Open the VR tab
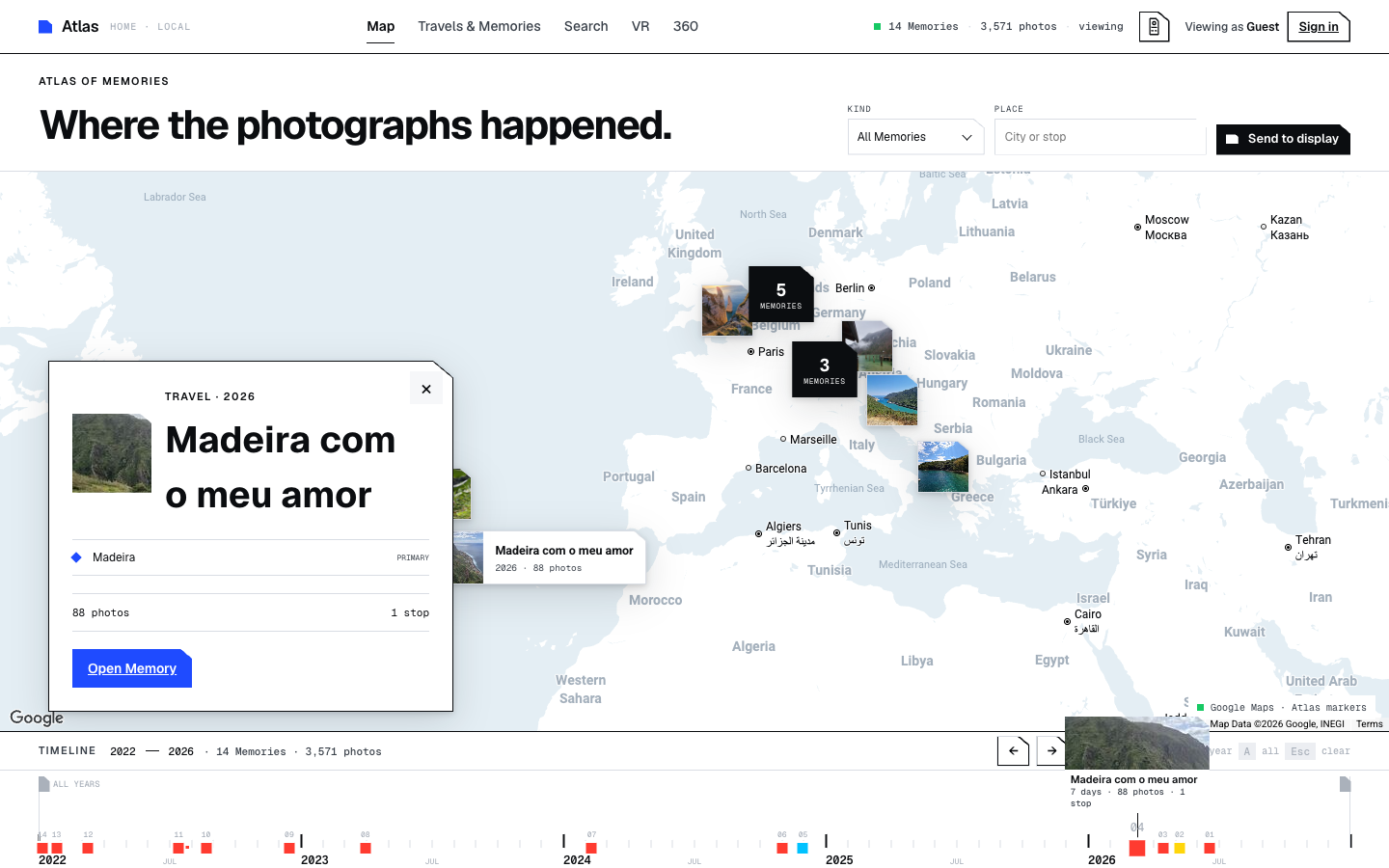Viewport: 1389px width, 868px height. pos(640,27)
